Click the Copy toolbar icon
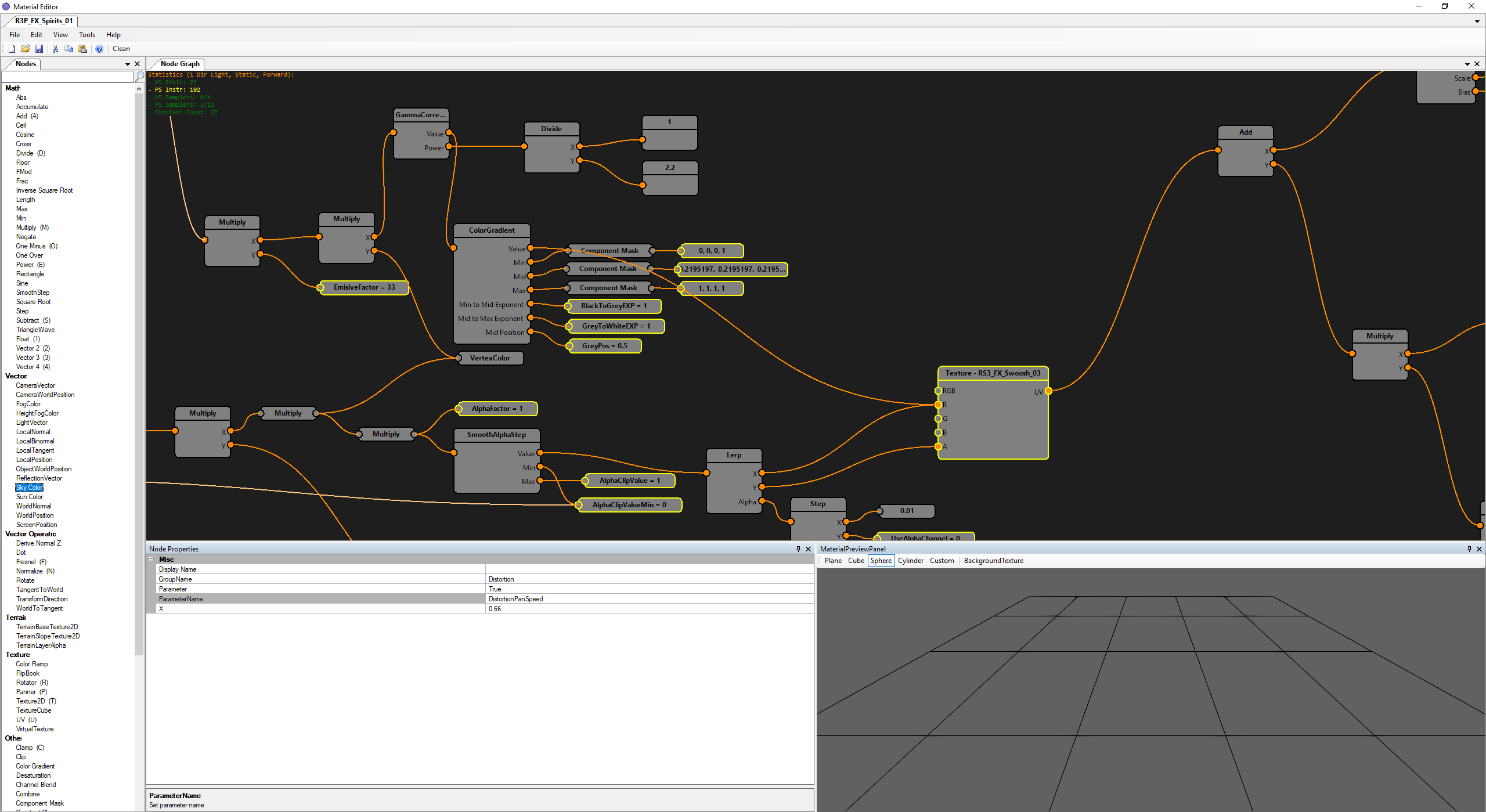Viewport: 1486px width, 812px height. (68, 49)
